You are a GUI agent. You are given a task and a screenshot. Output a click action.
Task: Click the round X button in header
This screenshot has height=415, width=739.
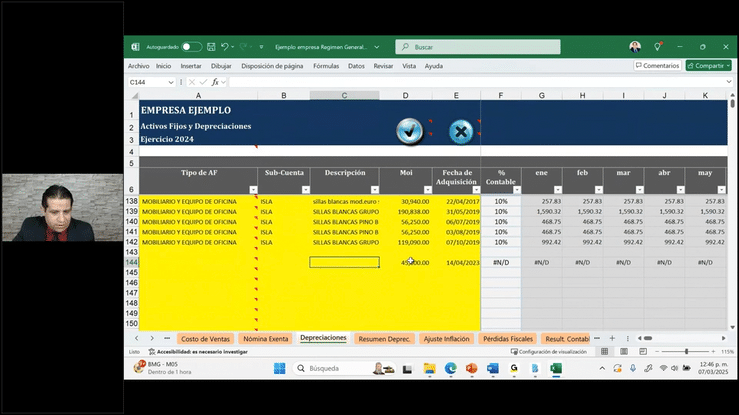pyautogui.click(x=460, y=130)
